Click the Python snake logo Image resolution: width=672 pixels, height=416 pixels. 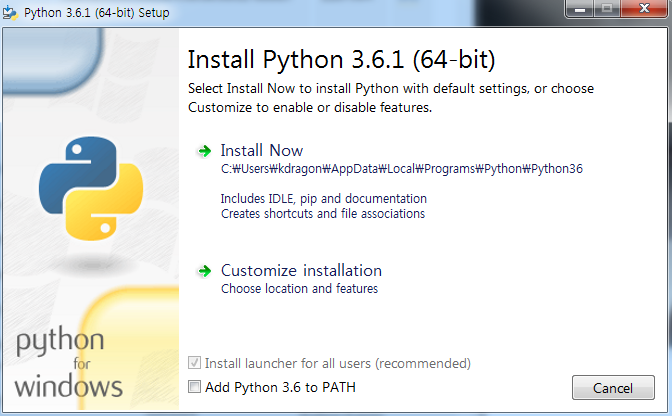pos(91,189)
